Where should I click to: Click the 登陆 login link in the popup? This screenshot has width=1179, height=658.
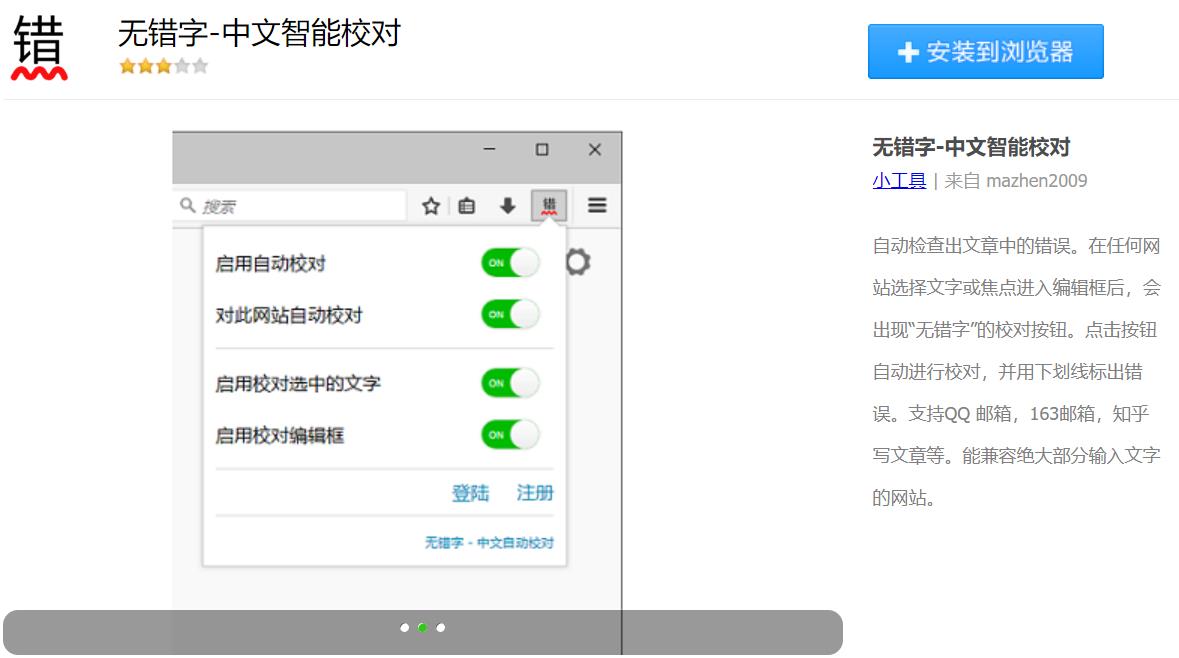pos(471,493)
